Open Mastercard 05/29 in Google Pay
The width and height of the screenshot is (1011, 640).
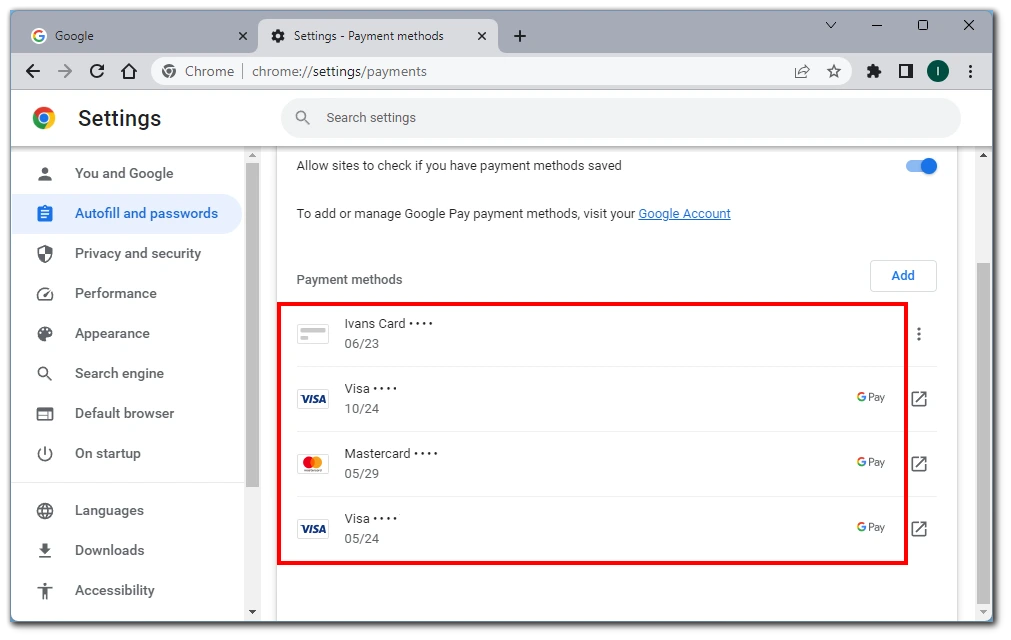point(919,463)
